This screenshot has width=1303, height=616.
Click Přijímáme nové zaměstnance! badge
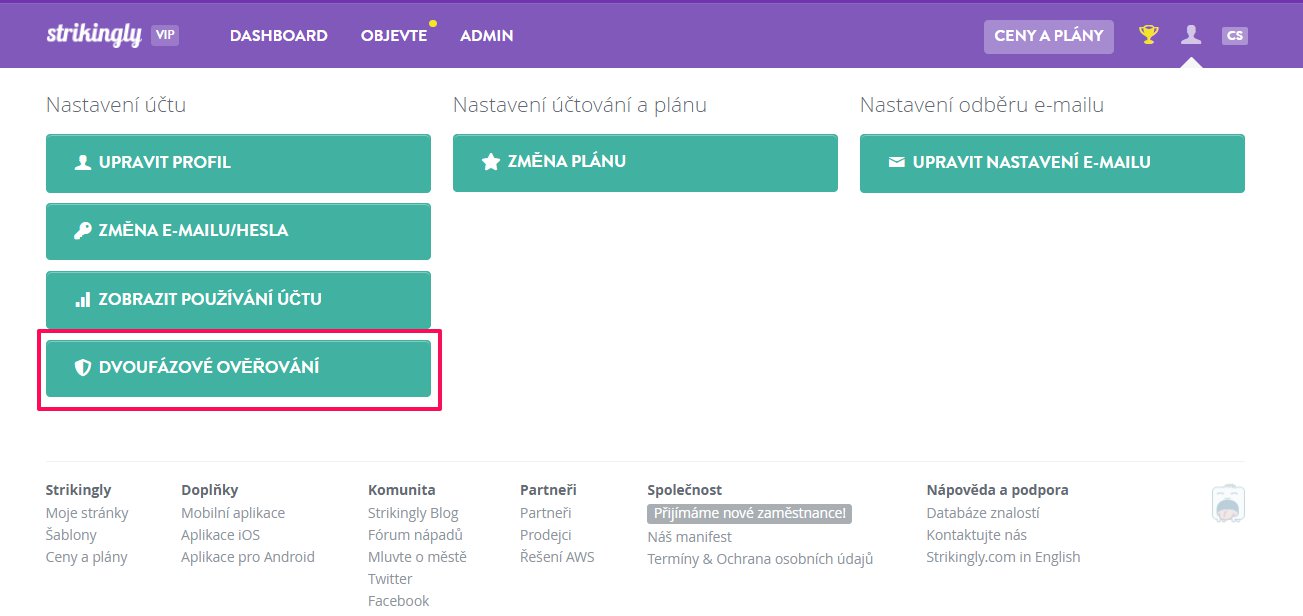pos(750,513)
